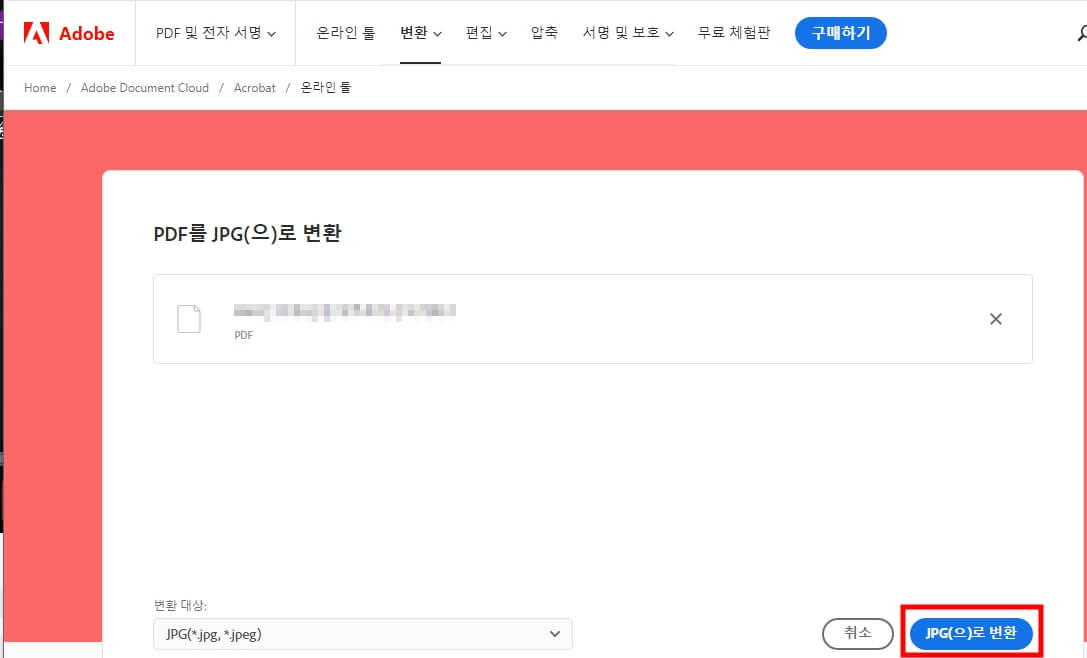Expand the PDF 및 전자 서명 dropdown
1087x658 pixels.
click(x=213, y=32)
